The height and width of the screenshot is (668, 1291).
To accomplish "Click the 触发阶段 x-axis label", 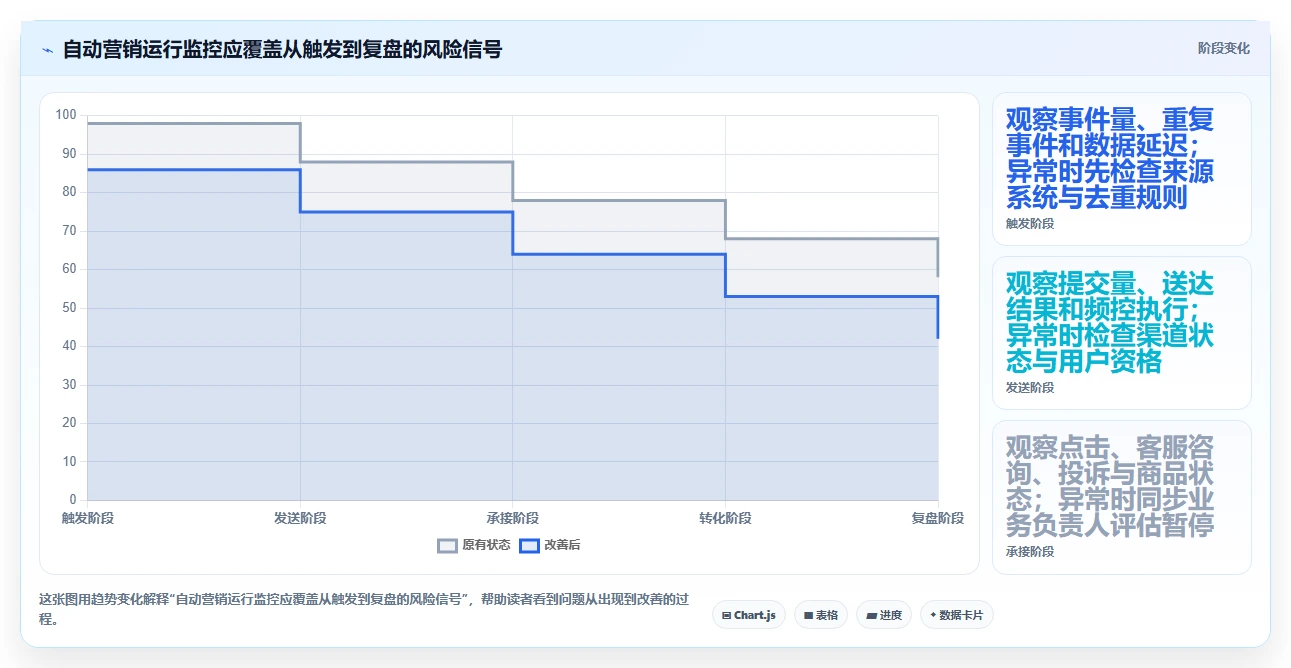I will tap(88, 518).
